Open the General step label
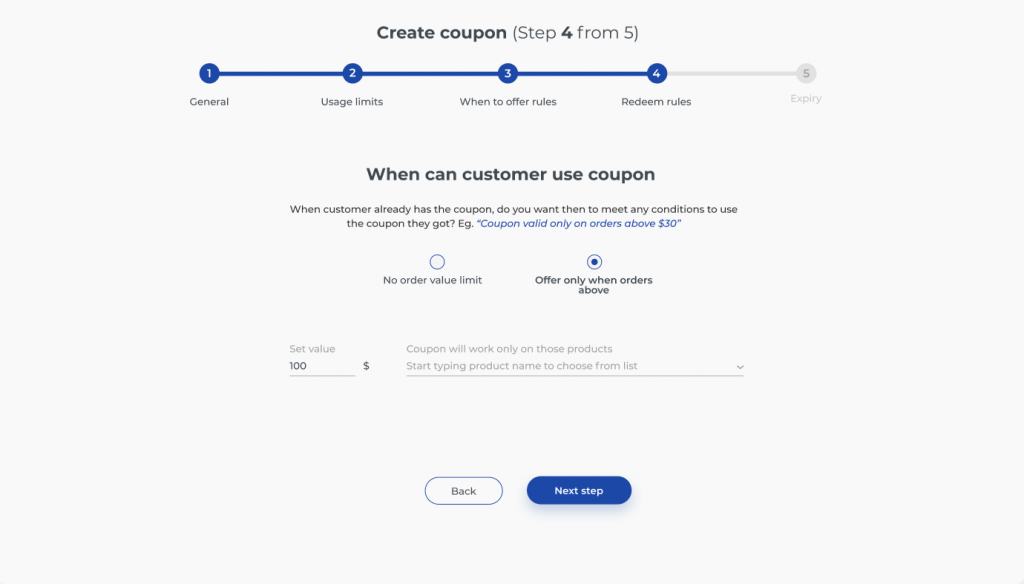The image size is (1024, 584). coord(209,102)
